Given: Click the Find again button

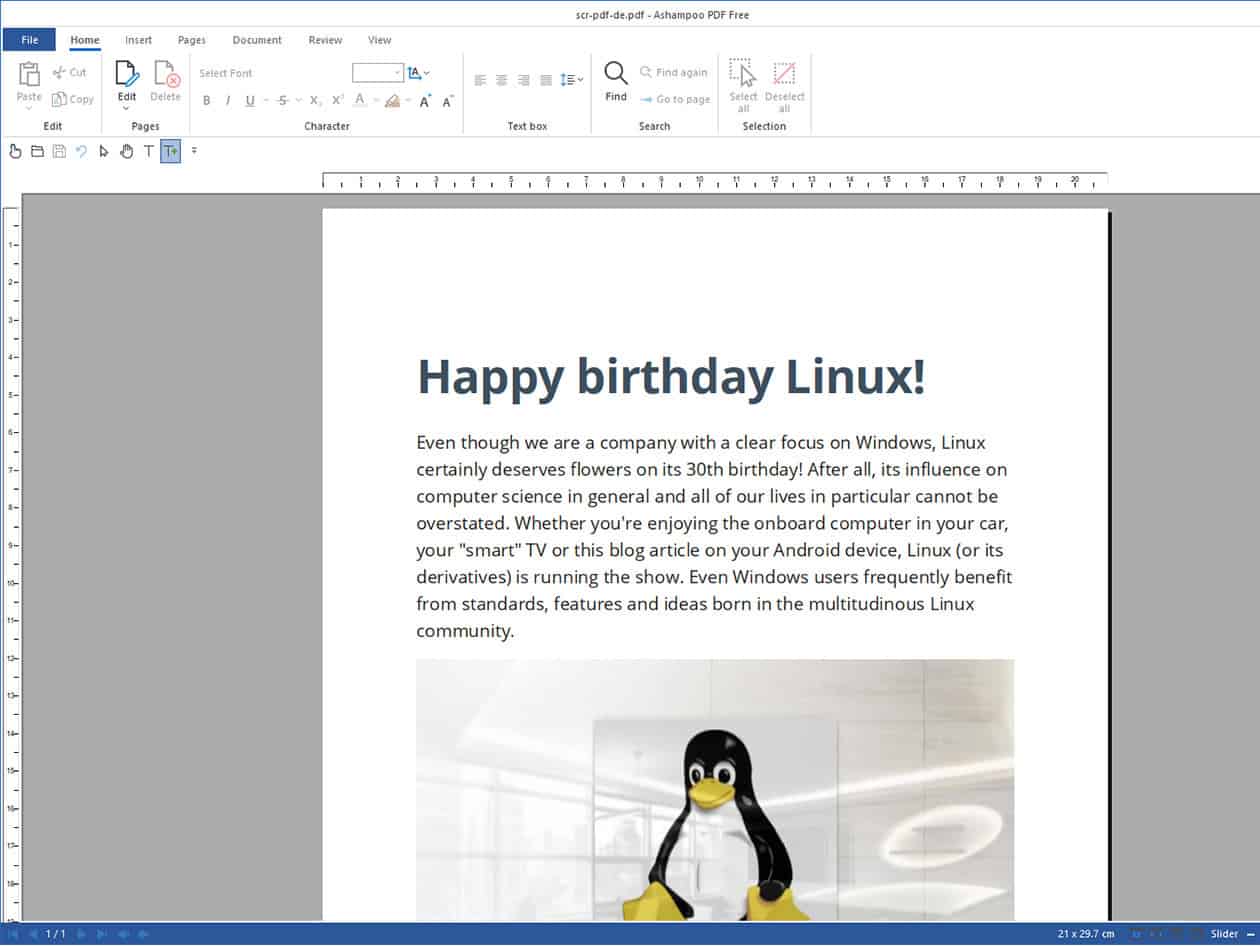Looking at the screenshot, I should (x=673, y=72).
